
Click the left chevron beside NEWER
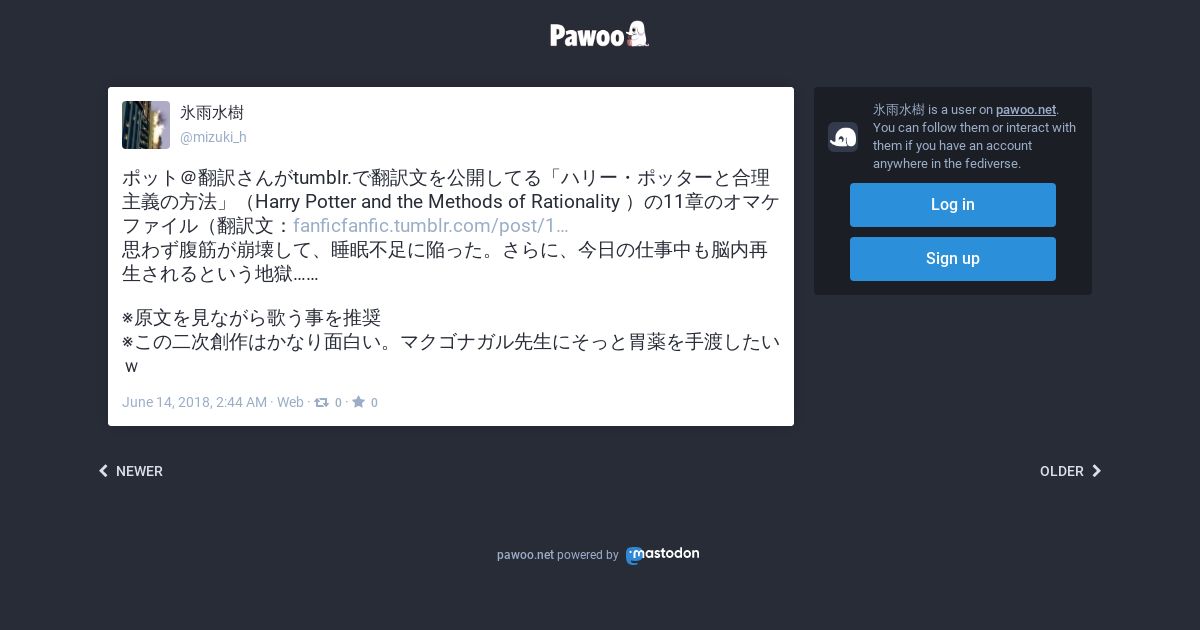click(x=103, y=471)
